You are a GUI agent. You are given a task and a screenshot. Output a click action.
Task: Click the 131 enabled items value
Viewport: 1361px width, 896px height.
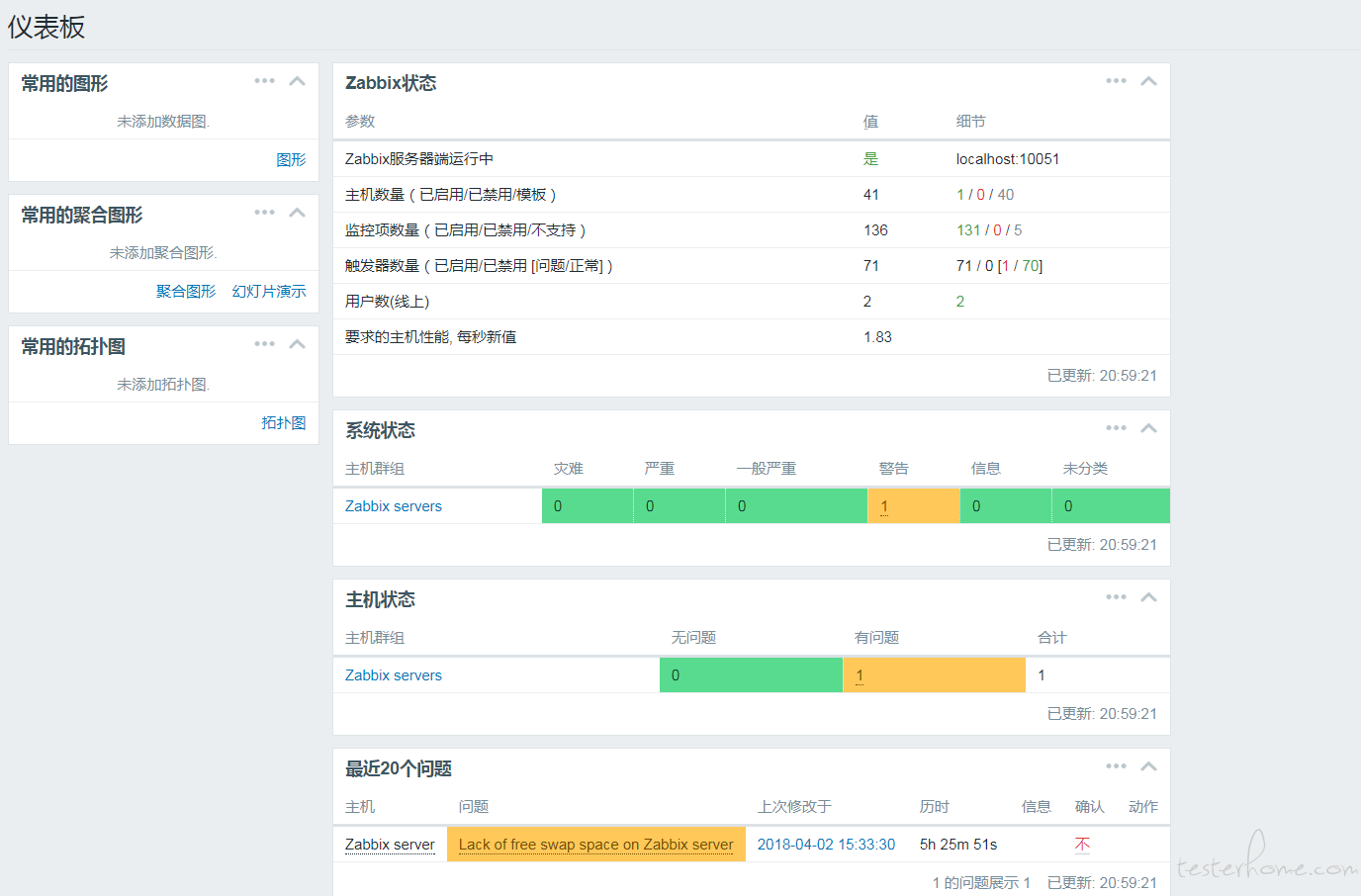coord(968,230)
